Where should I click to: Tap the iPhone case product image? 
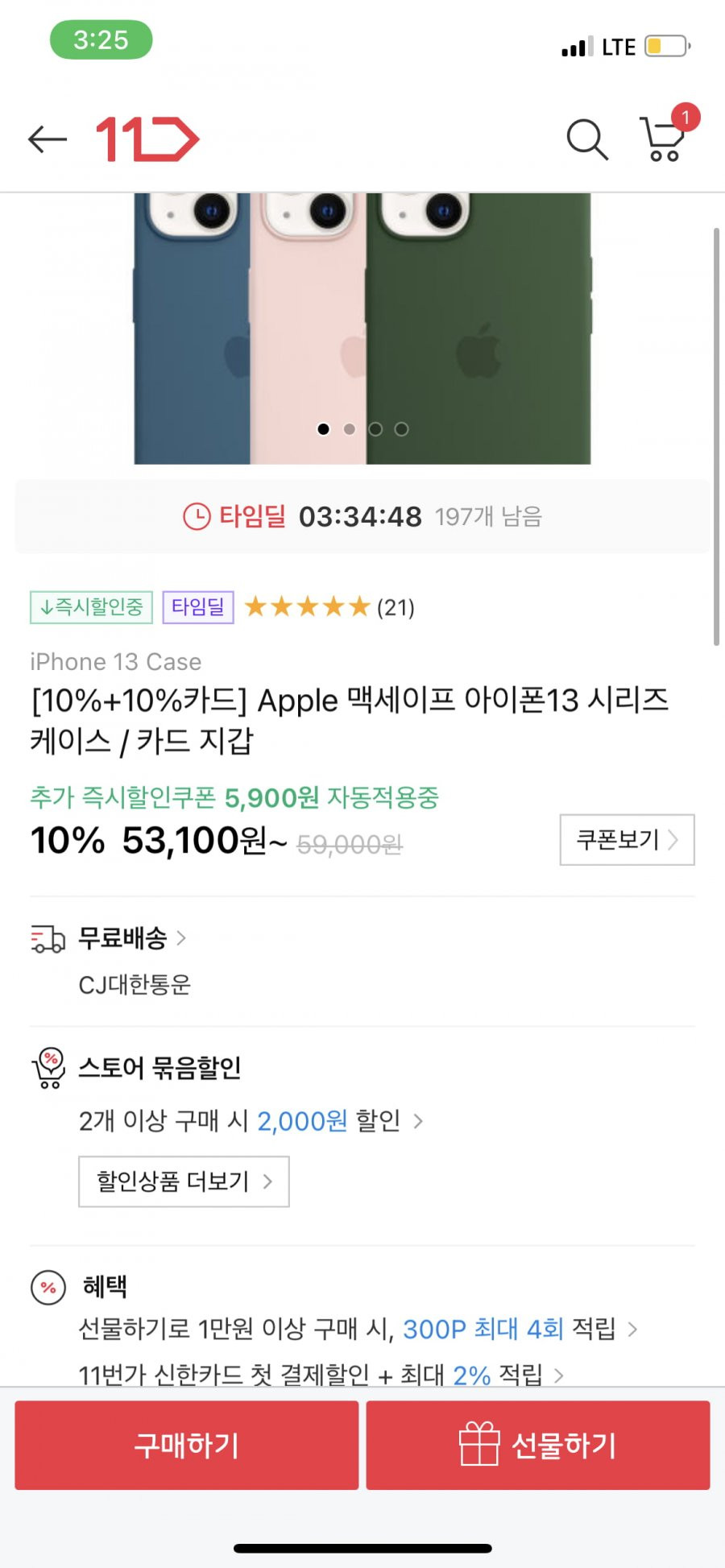click(x=362, y=329)
